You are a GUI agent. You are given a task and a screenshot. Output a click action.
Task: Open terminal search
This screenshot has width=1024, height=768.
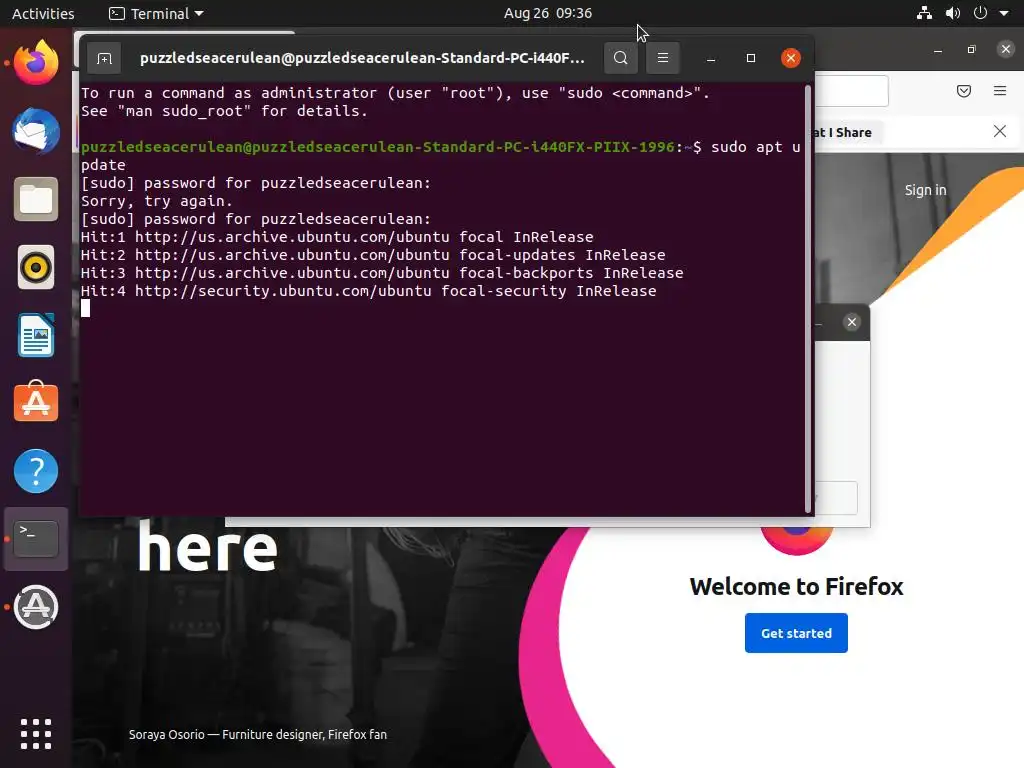pos(620,58)
